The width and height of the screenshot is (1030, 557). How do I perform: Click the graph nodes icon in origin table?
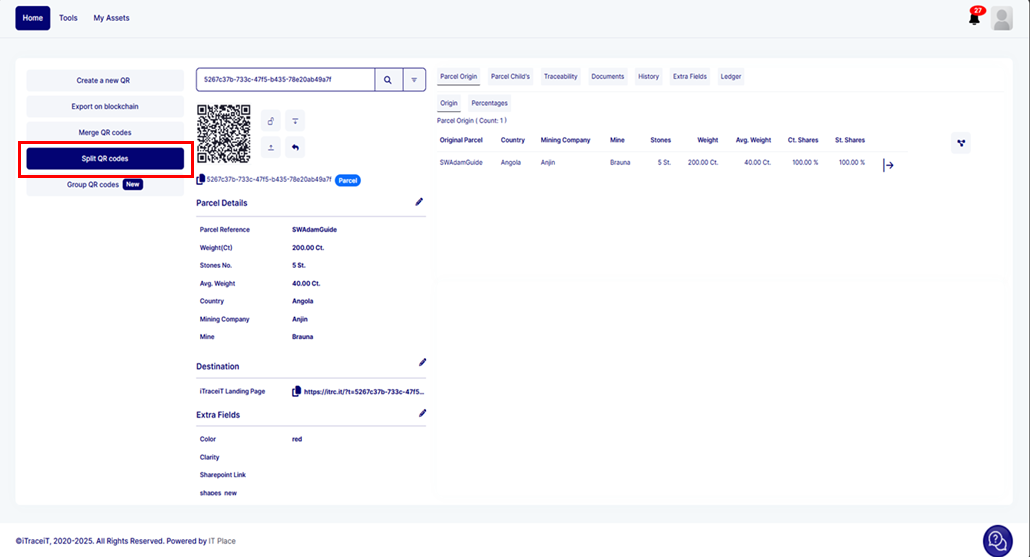(x=961, y=143)
